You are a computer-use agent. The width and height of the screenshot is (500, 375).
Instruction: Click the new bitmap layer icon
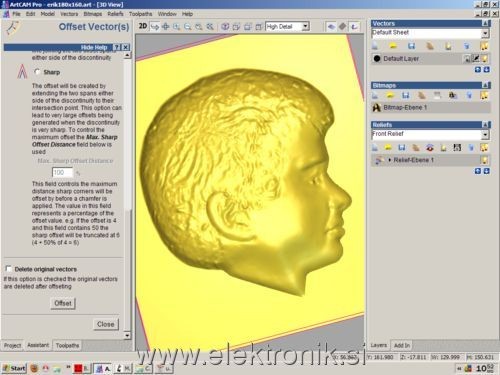click(x=375, y=96)
